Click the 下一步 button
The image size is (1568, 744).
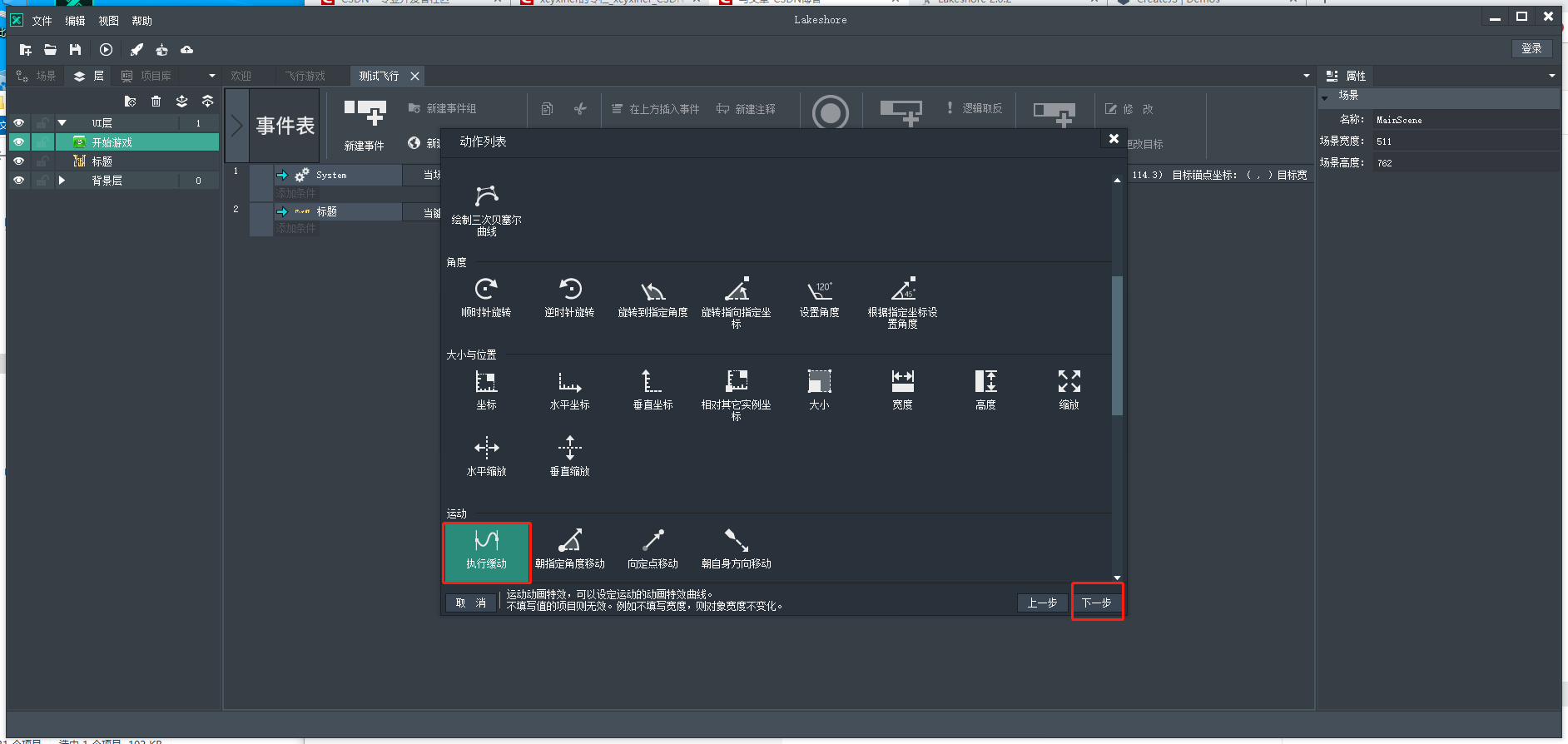click(x=1097, y=603)
